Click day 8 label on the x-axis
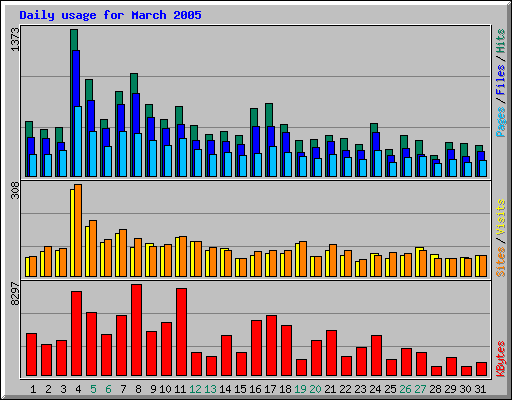This screenshot has width=512, height=400. 138,389
